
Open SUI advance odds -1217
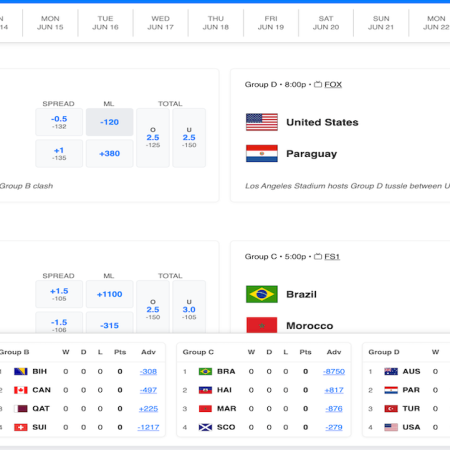coord(148,427)
